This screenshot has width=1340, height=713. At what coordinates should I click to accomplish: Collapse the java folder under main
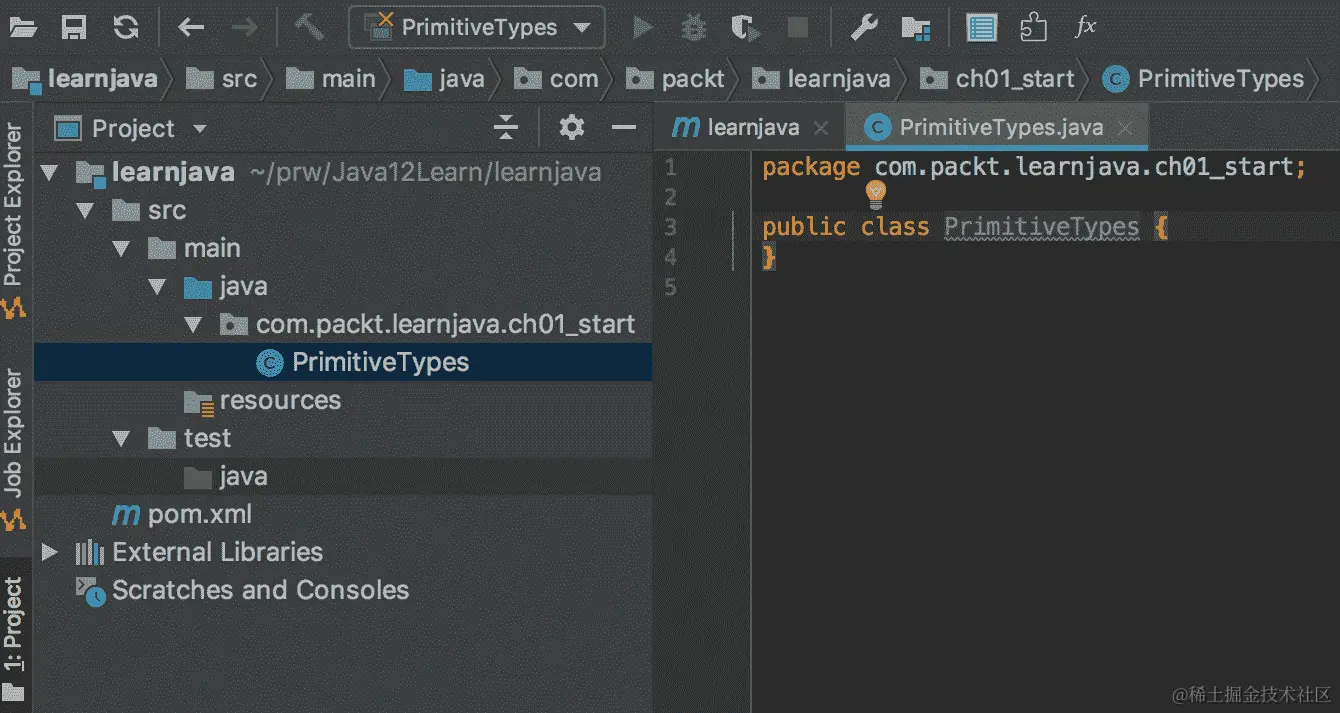coord(157,287)
